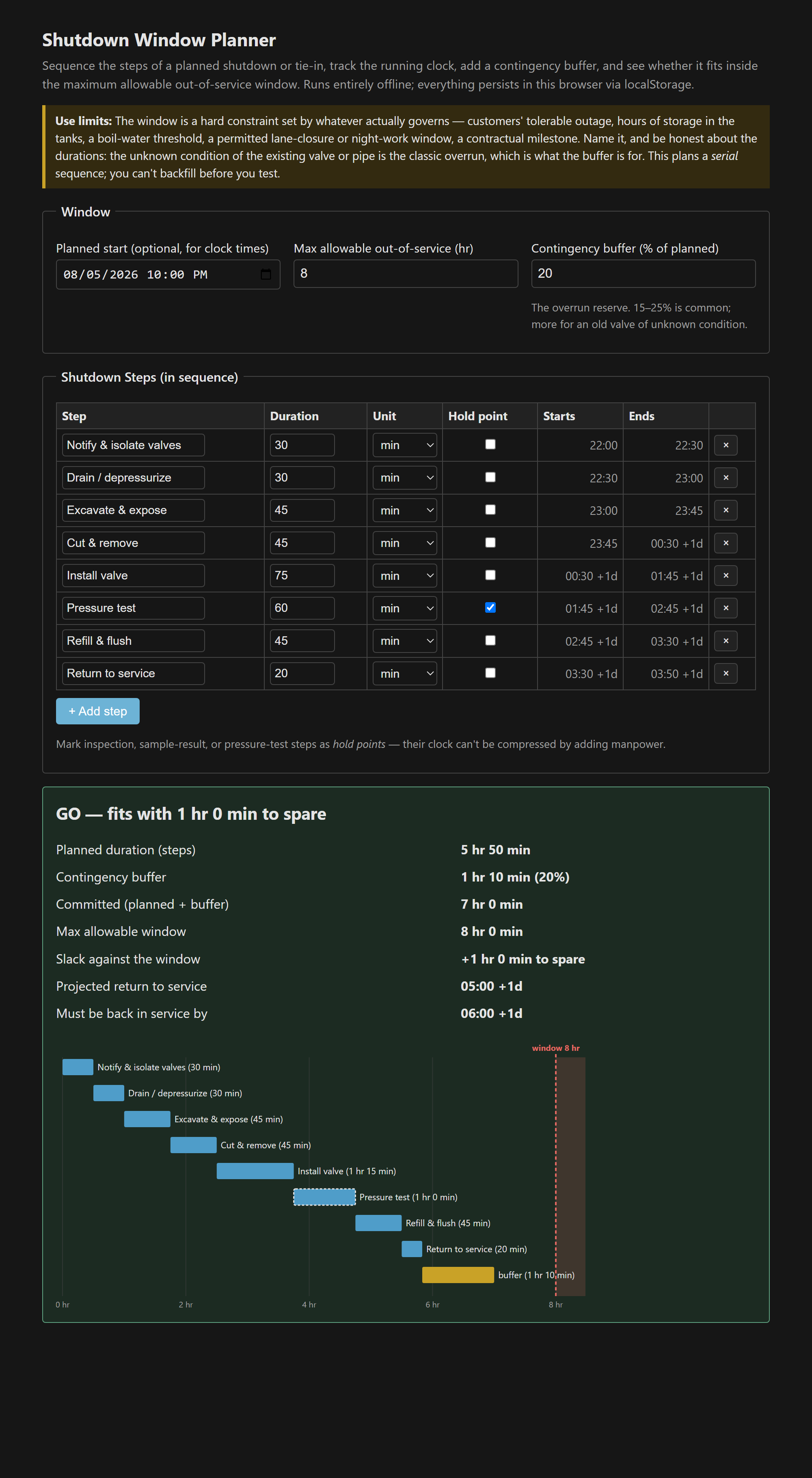Screen dimensions: 812x1478
Task: Toggle hold point for Refill & flush
Action: pyautogui.click(x=490, y=640)
